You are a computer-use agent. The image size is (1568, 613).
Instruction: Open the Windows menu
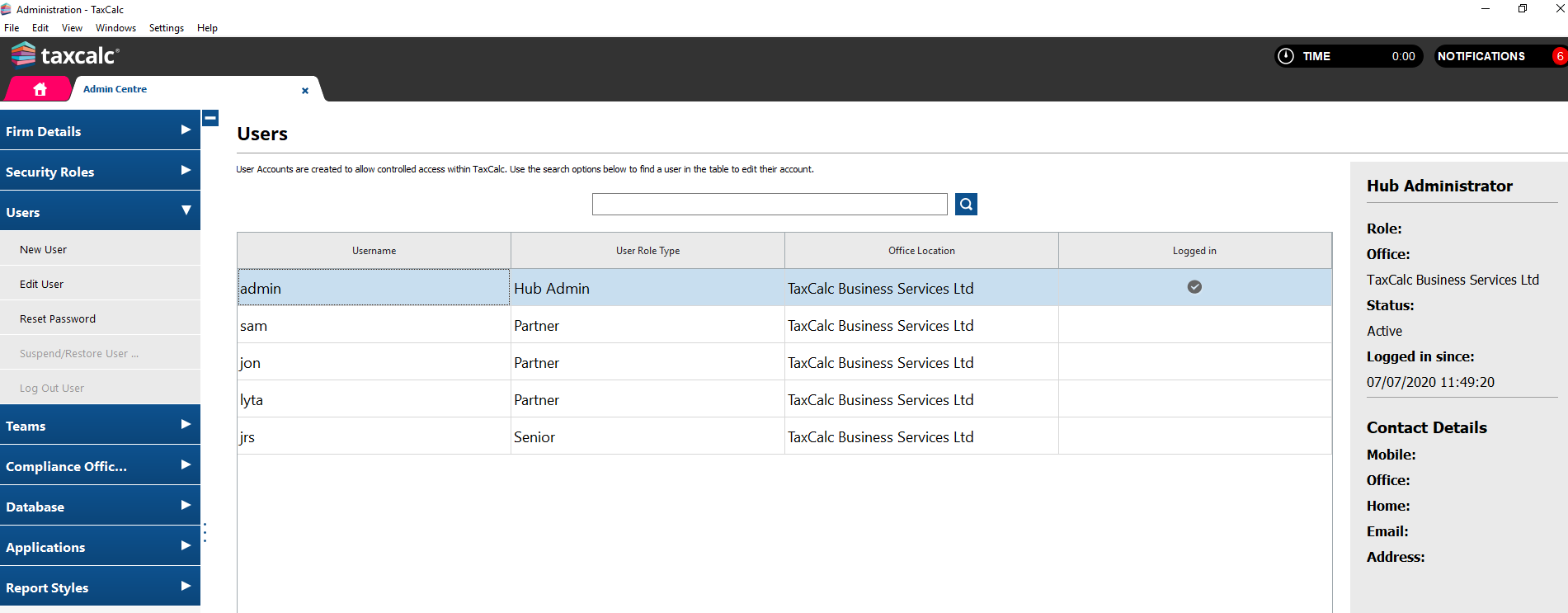pos(115,28)
